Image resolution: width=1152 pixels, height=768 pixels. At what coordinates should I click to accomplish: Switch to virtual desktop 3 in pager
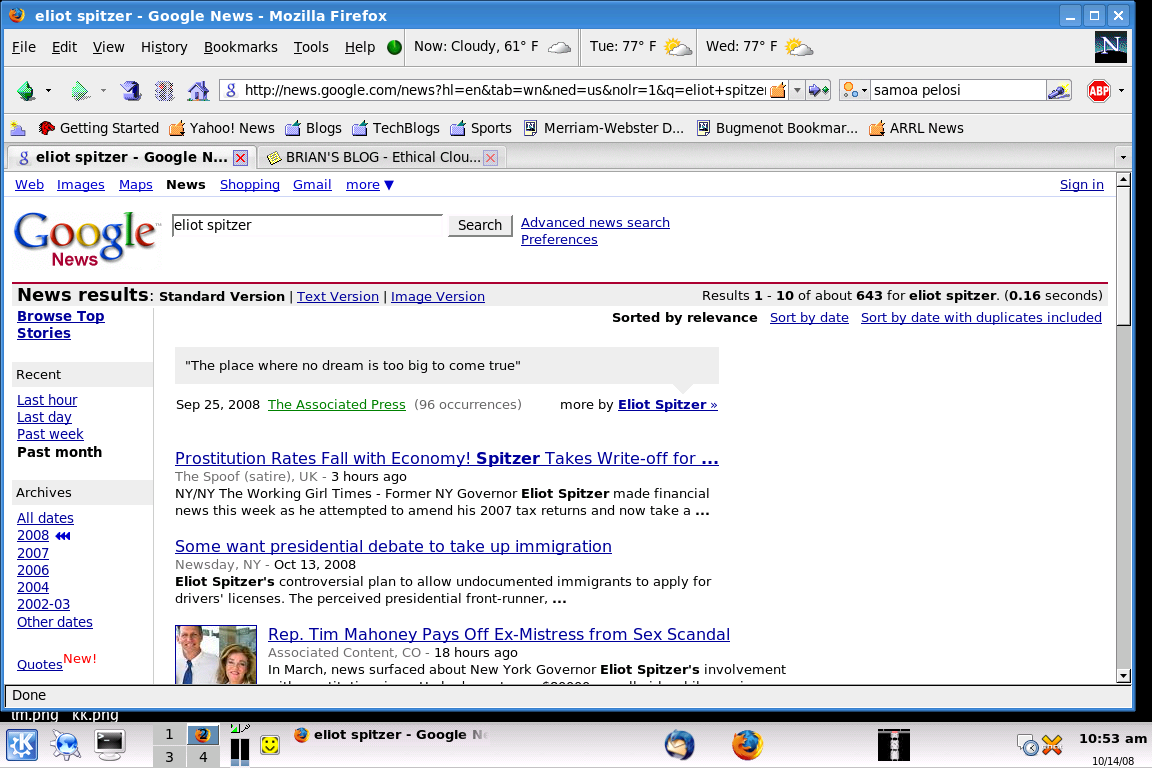click(x=169, y=757)
